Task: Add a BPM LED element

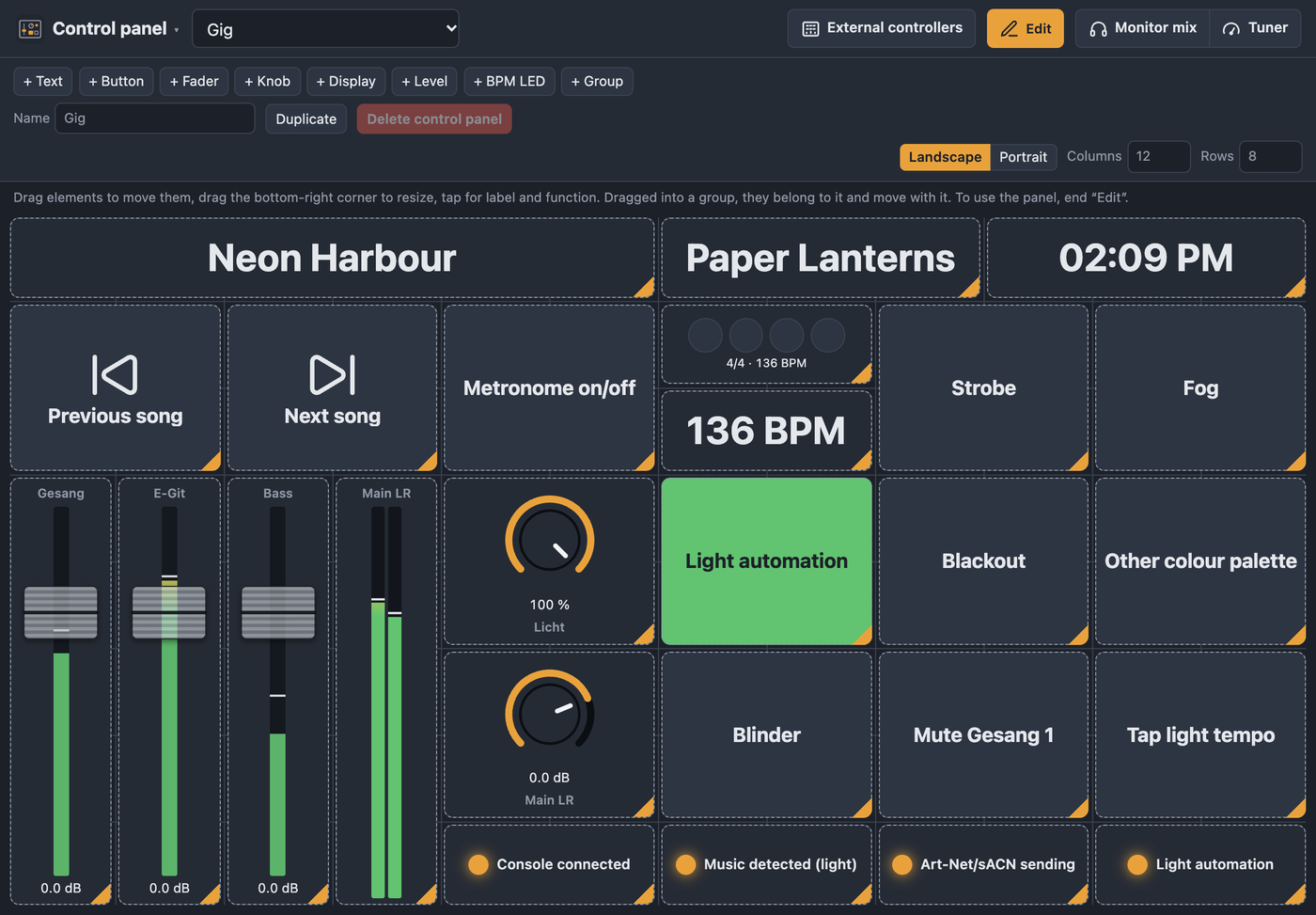Action: (509, 81)
